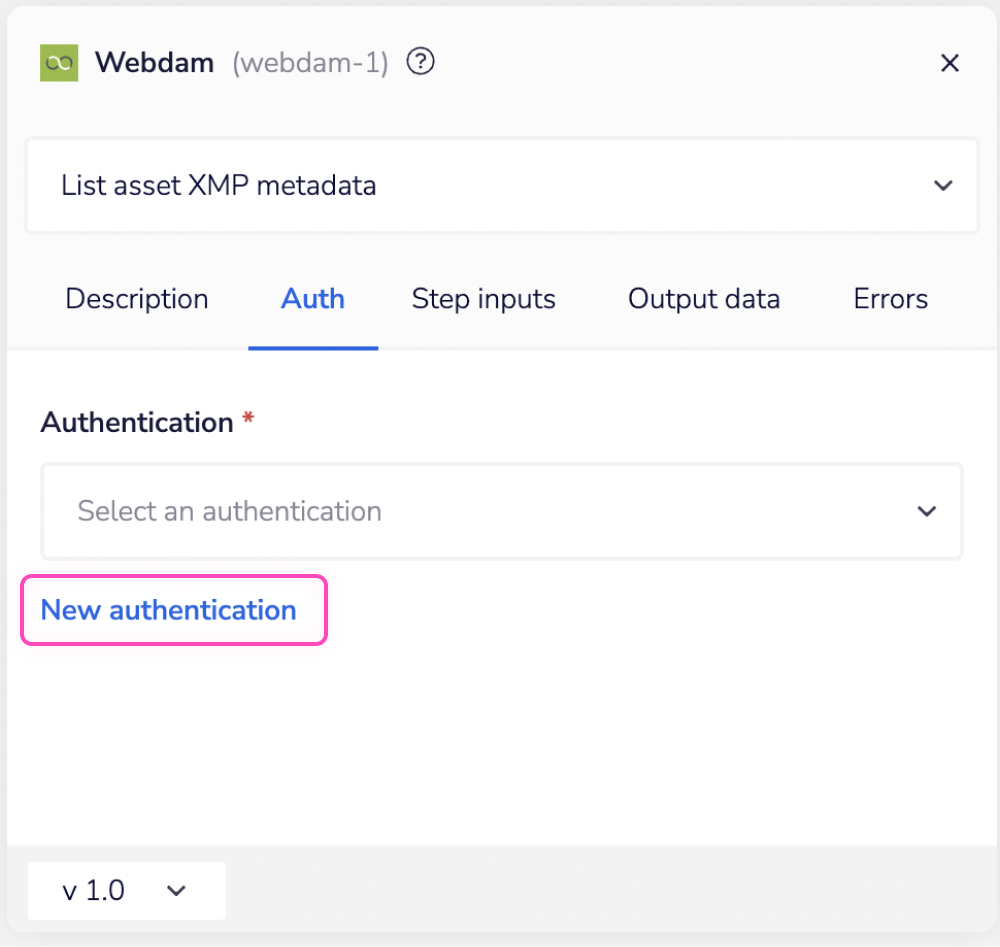Click the red asterisk beside Authentication
This screenshot has width=1000, height=947.
click(x=246, y=418)
